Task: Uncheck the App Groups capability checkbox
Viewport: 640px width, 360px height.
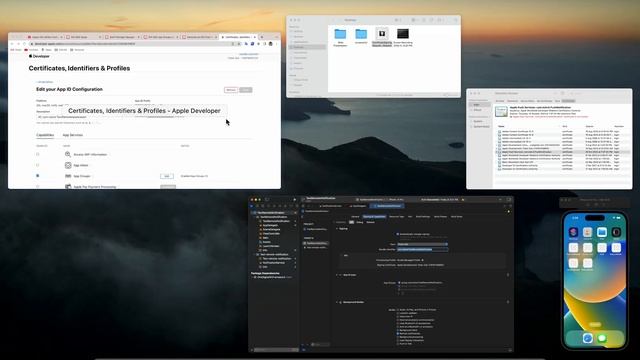Action: 38,176
